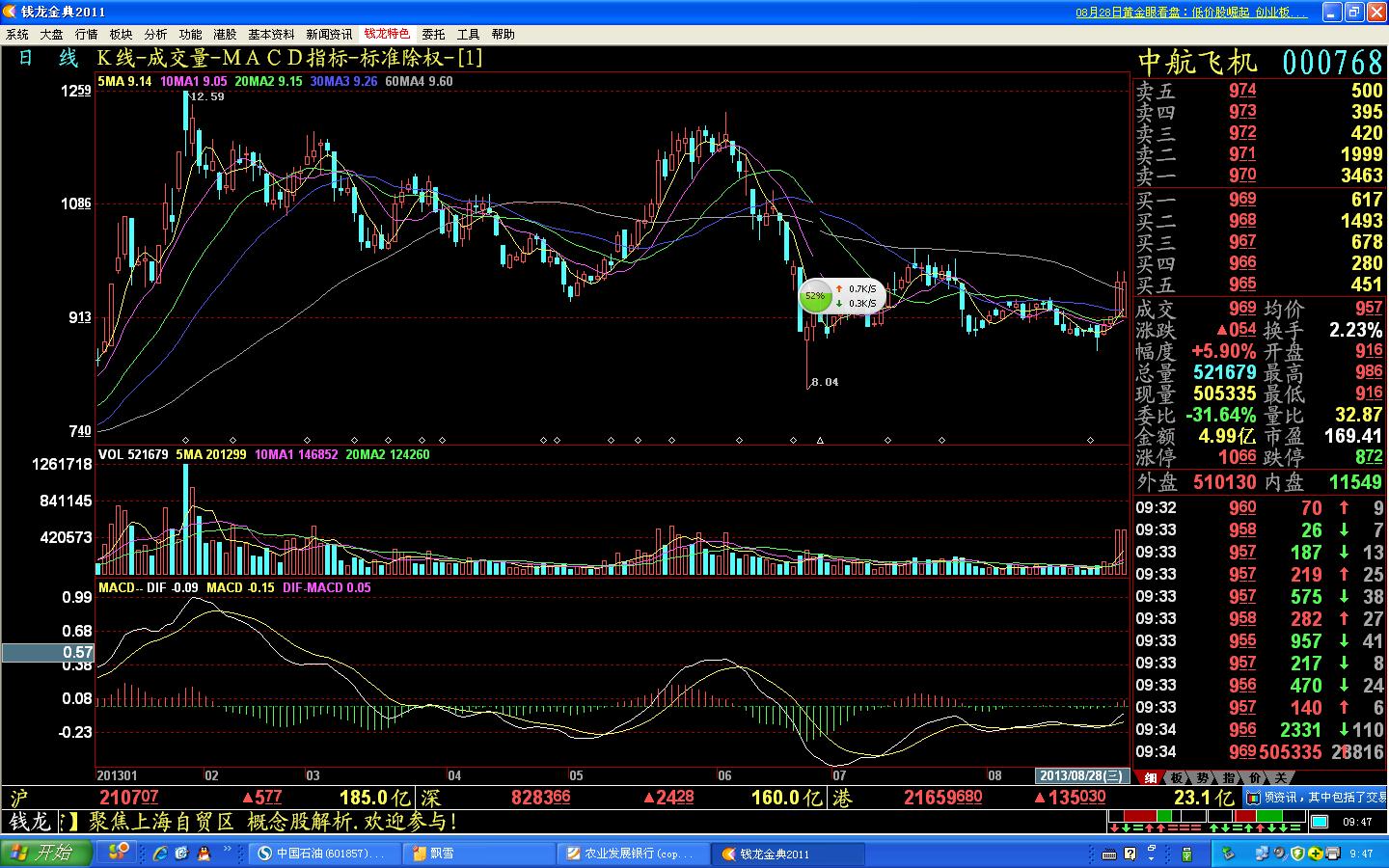Open the 行情 menu
Image resolution: width=1389 pixels, height=868 pixels.
point(86,34)
